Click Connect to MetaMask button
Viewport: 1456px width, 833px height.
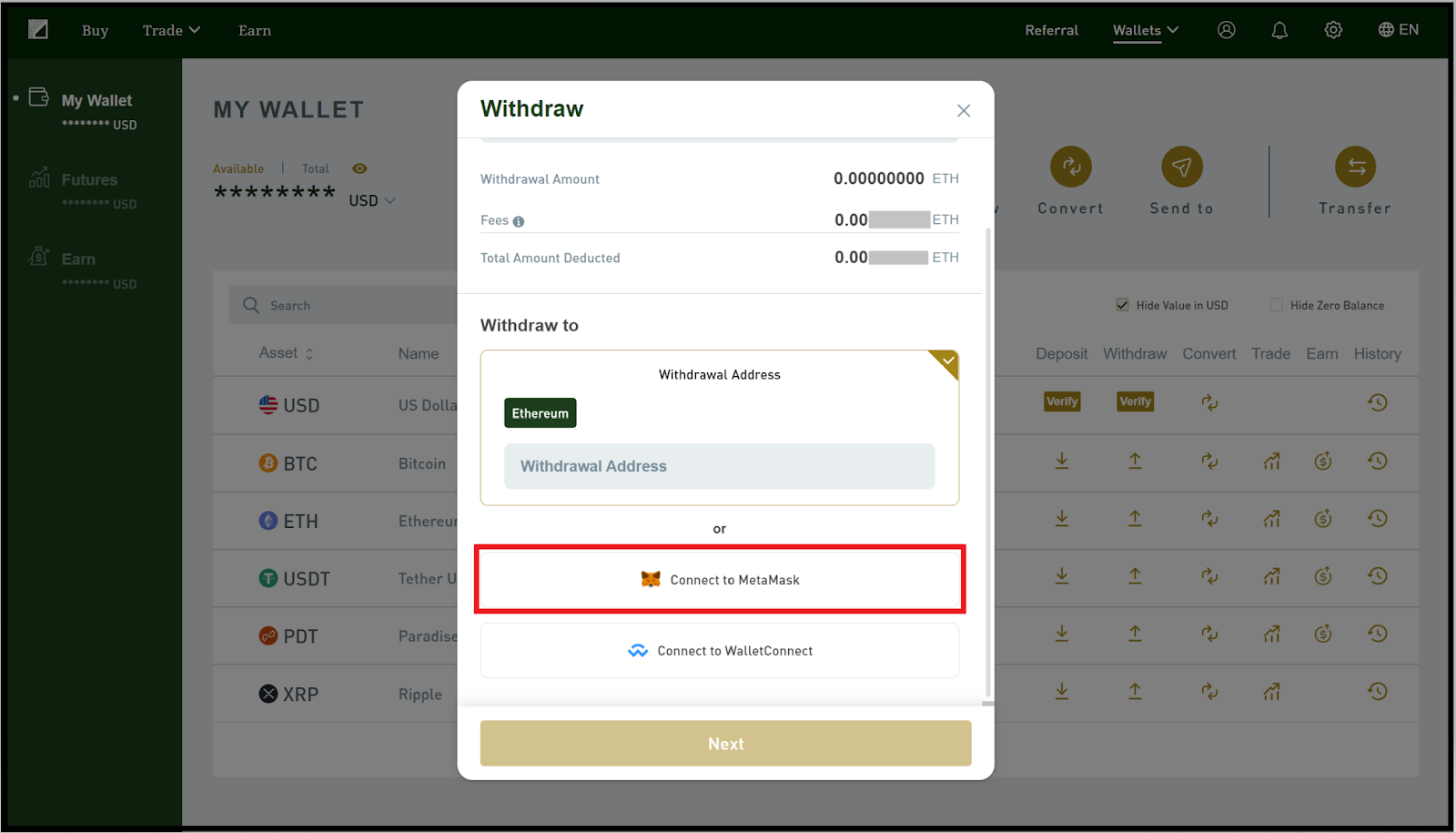point(720,580)
